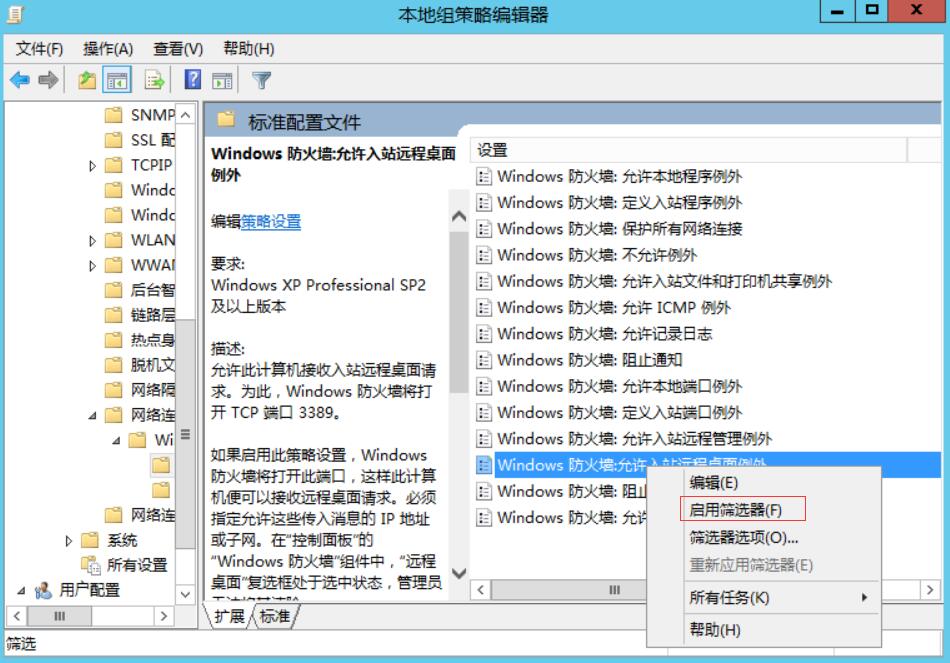The width and height of the screenshot is (950, 663).
Task: Switch to the 标准 tab
Action: (x=274, y=616)
